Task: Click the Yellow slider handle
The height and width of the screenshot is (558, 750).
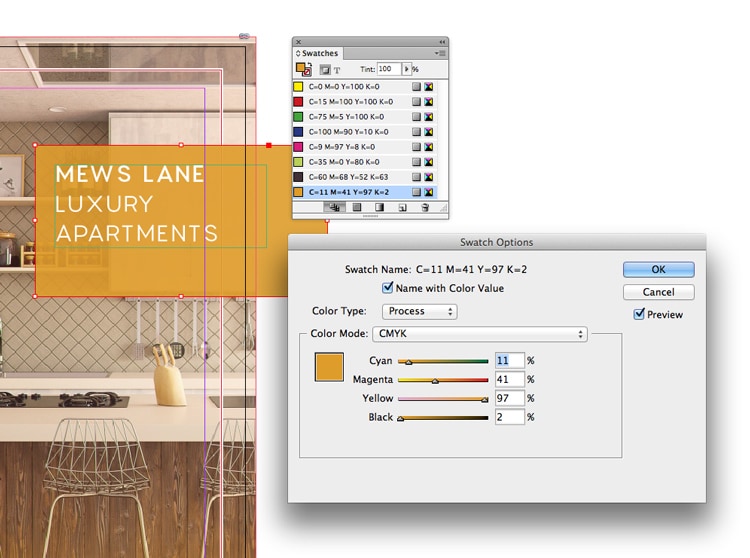Action: (x=485, y=400)
